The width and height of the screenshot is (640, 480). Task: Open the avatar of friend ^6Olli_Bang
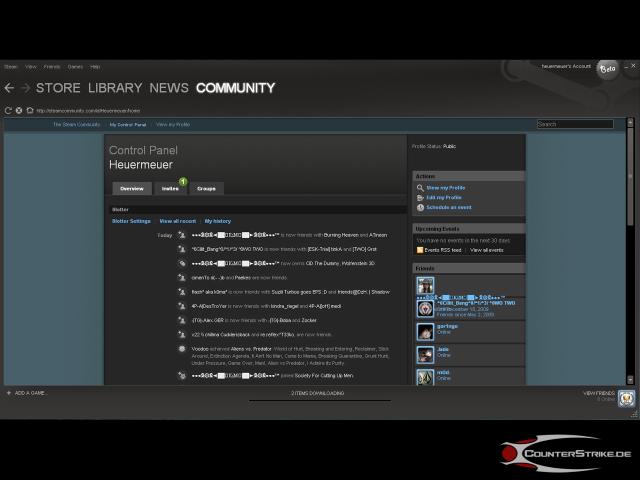(425, 309)
